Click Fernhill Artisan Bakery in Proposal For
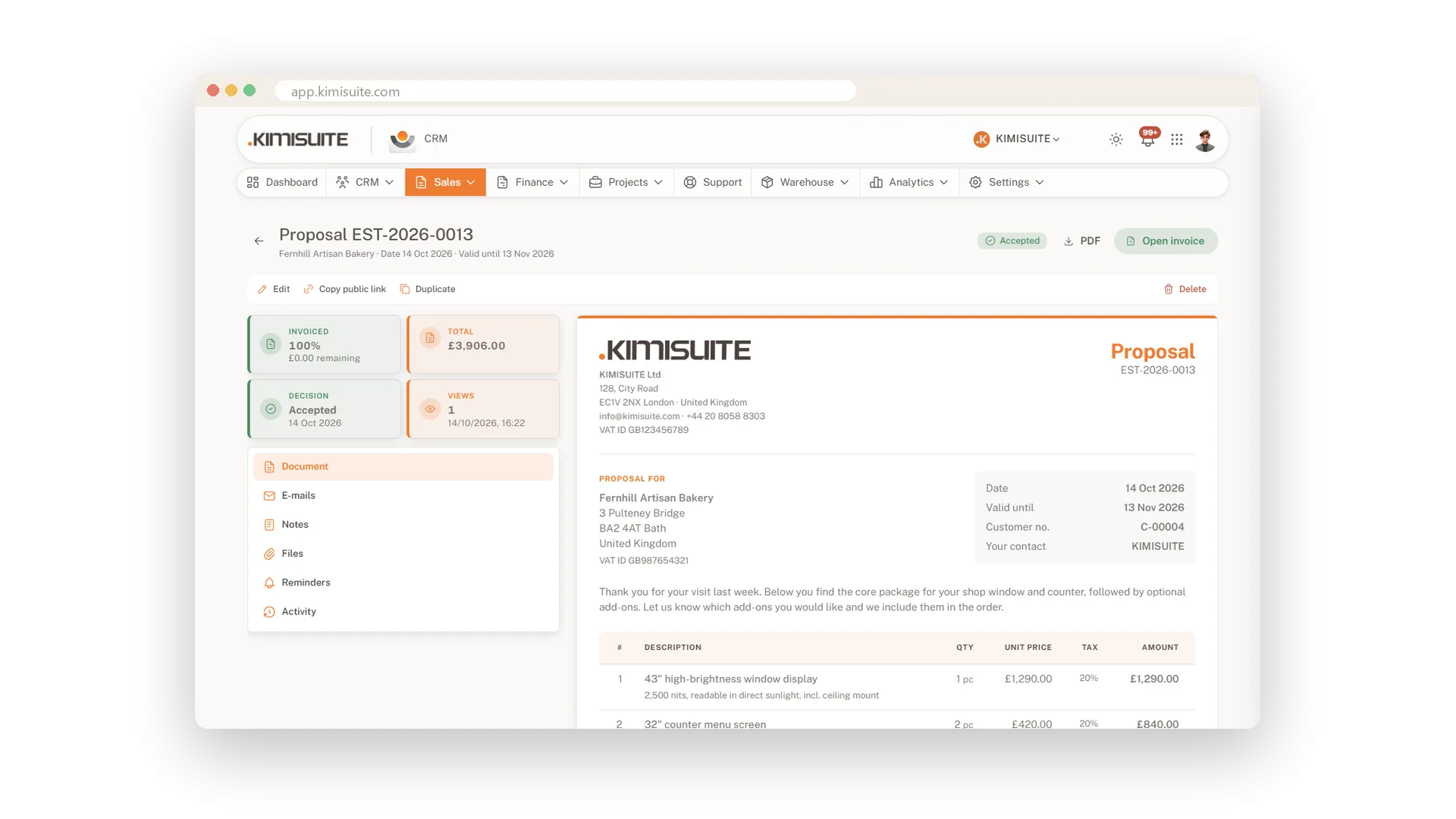The width and height of the screenshot is (1456, 819). tap(656, 498)
